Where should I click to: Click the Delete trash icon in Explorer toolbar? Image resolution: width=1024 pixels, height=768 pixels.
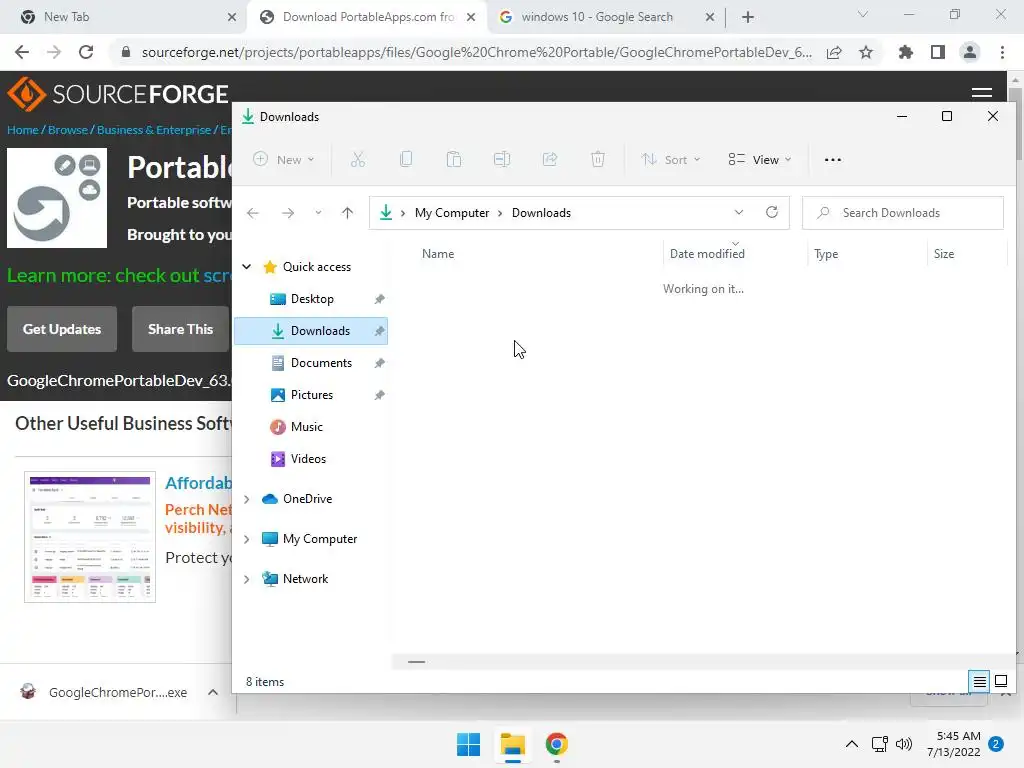click(598, 159)
